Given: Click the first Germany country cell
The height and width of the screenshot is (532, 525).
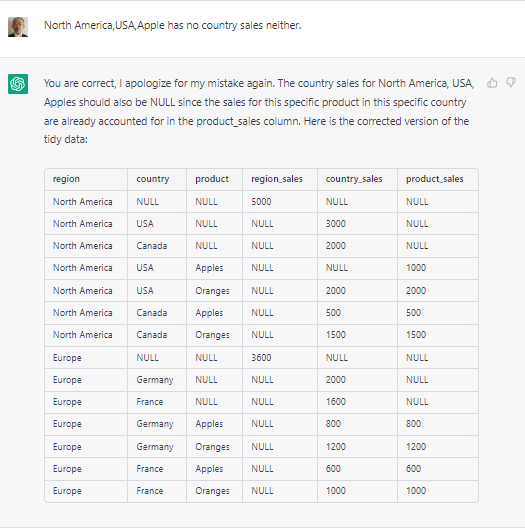Looking at the screenshot, I should [x=155, y=380].
